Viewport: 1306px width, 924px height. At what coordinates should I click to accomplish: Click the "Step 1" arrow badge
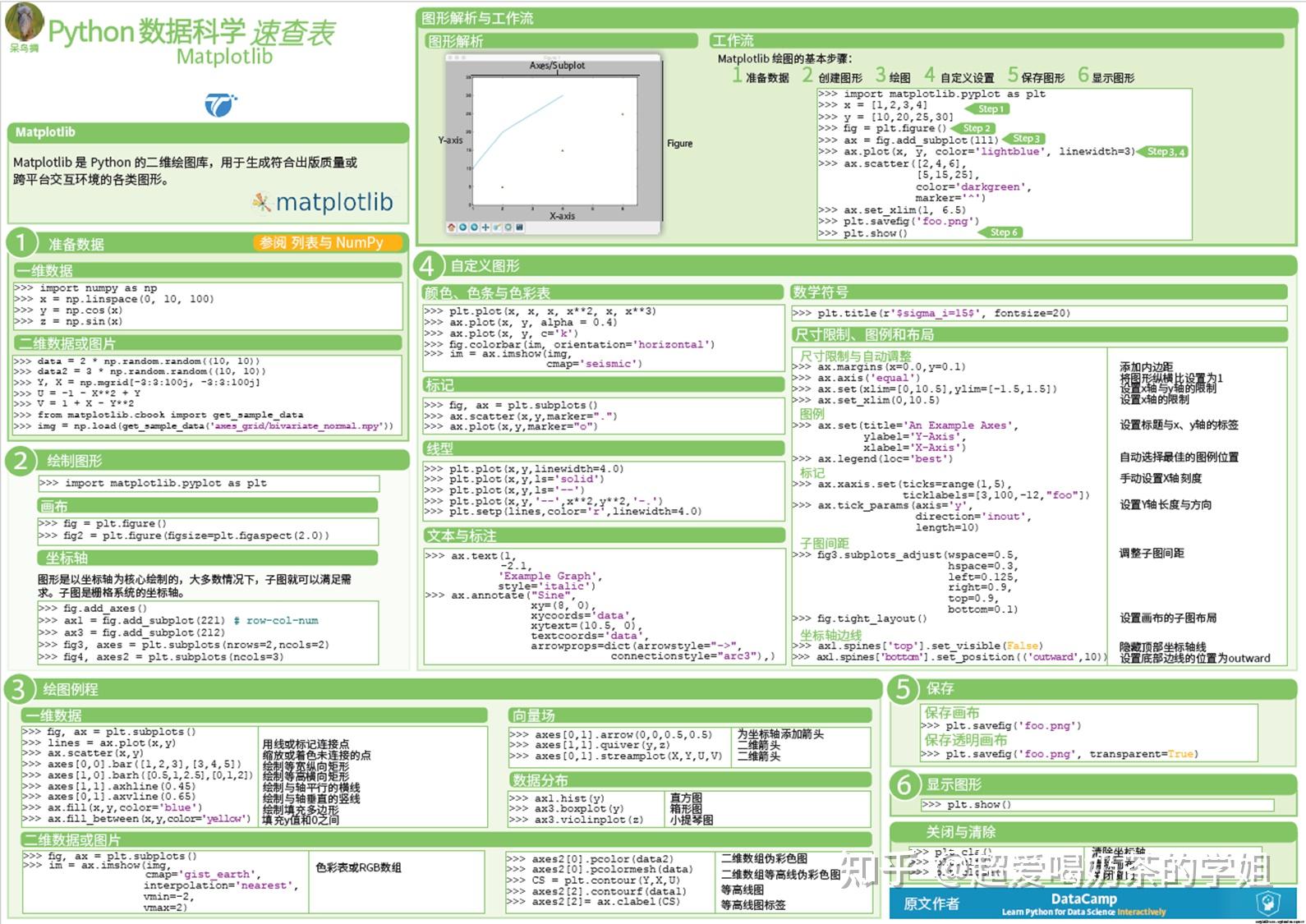[988, 109]
